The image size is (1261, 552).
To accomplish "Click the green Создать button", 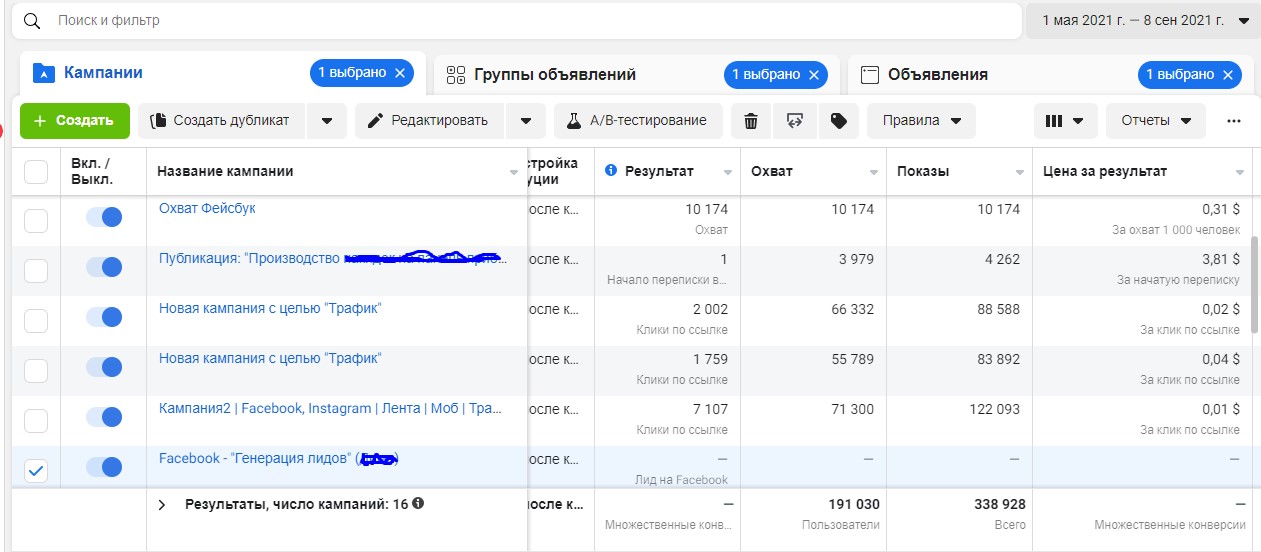I will (x=74, y=121).
